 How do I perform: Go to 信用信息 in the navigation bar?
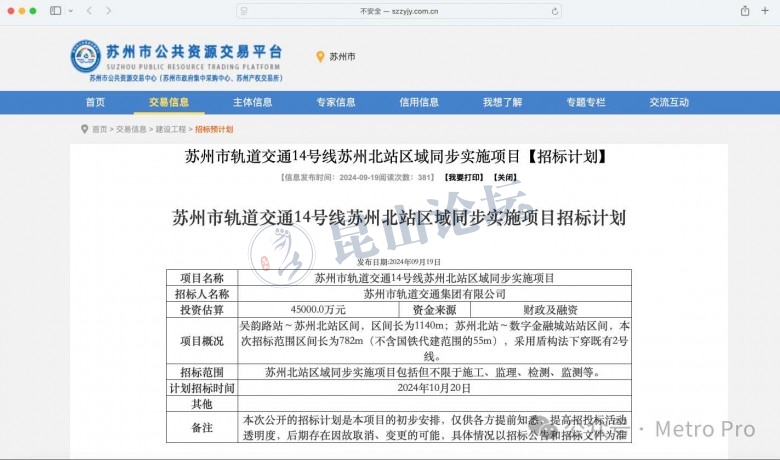(419, 102)
